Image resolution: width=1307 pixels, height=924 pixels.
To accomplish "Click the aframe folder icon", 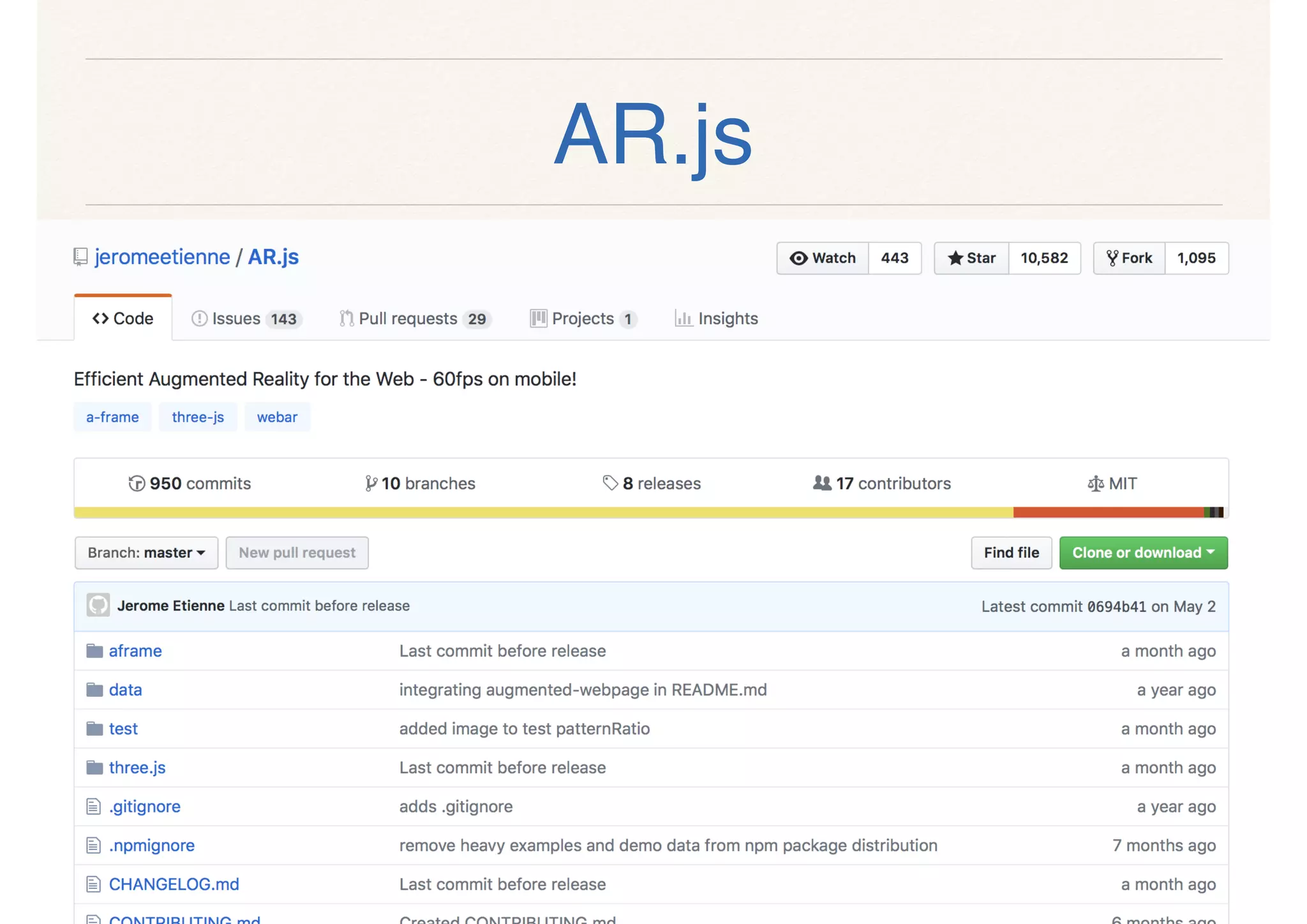I will 94,651.
